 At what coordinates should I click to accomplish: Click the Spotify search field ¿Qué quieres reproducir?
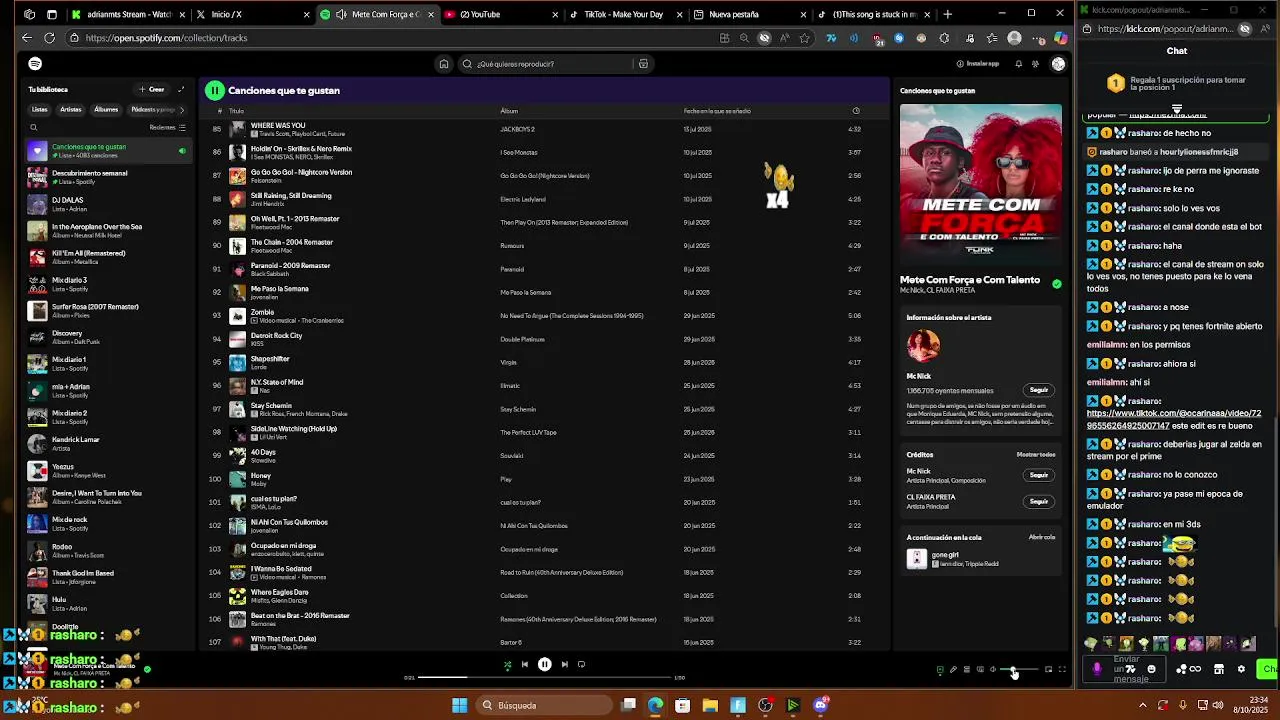553,63
